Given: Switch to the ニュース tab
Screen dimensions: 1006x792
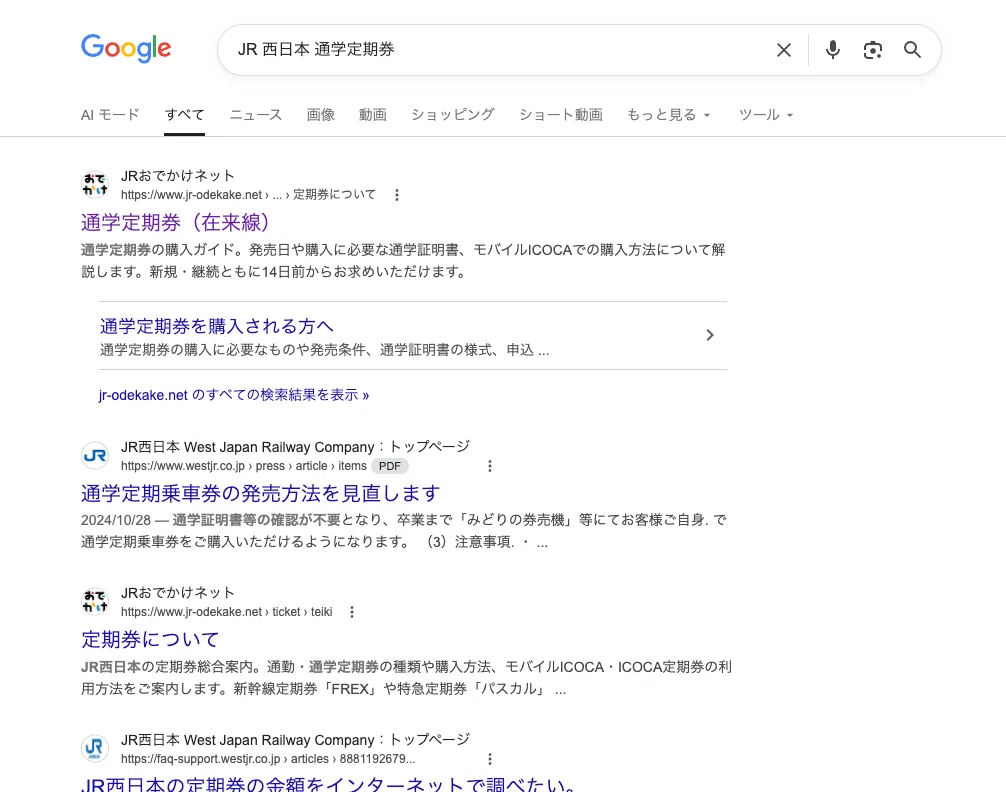Looking at the screenshot, I should (256, 115).
